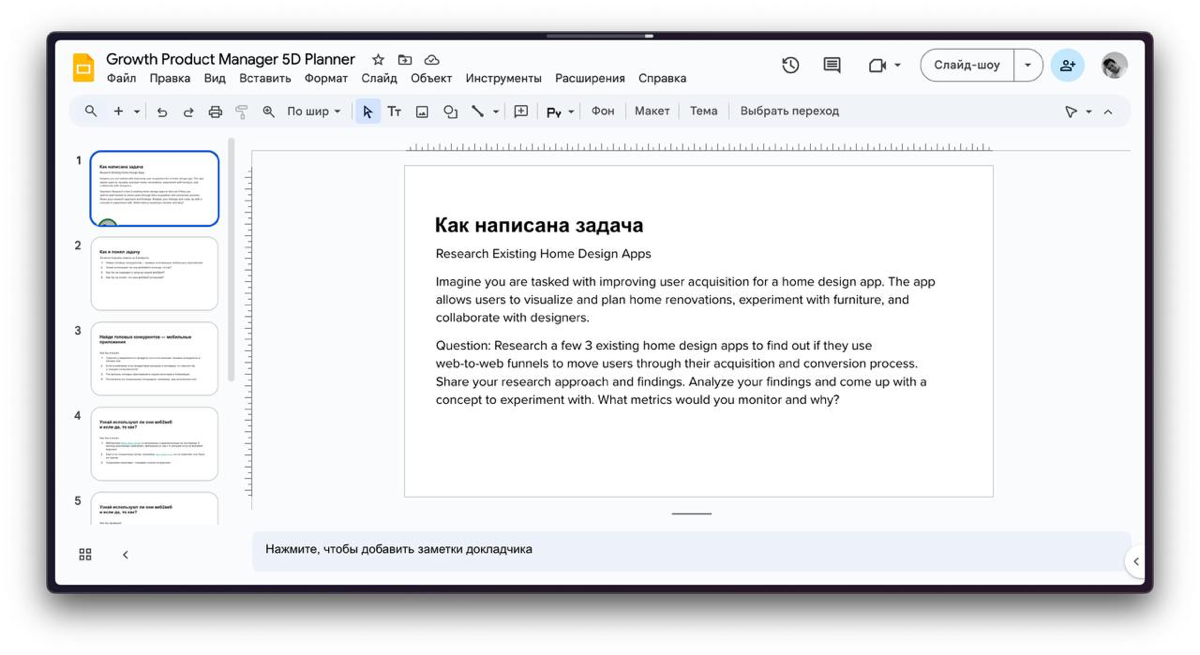This screenshot has height=655, width=1200.
Task: Open the Объект menu
Action: (x=431, y=78)
